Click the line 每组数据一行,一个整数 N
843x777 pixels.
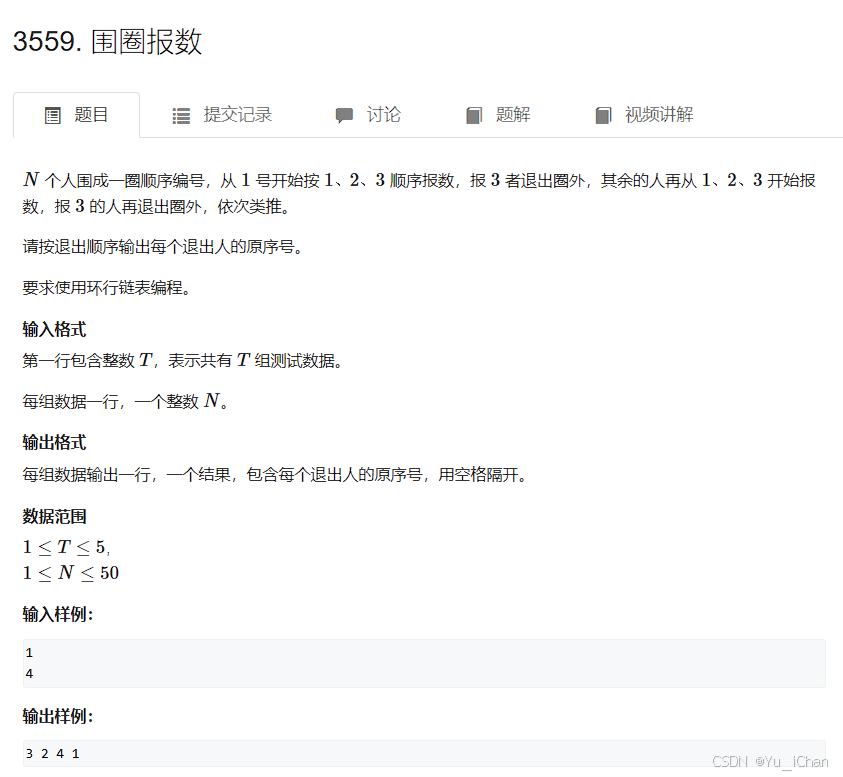coord(125,401)
